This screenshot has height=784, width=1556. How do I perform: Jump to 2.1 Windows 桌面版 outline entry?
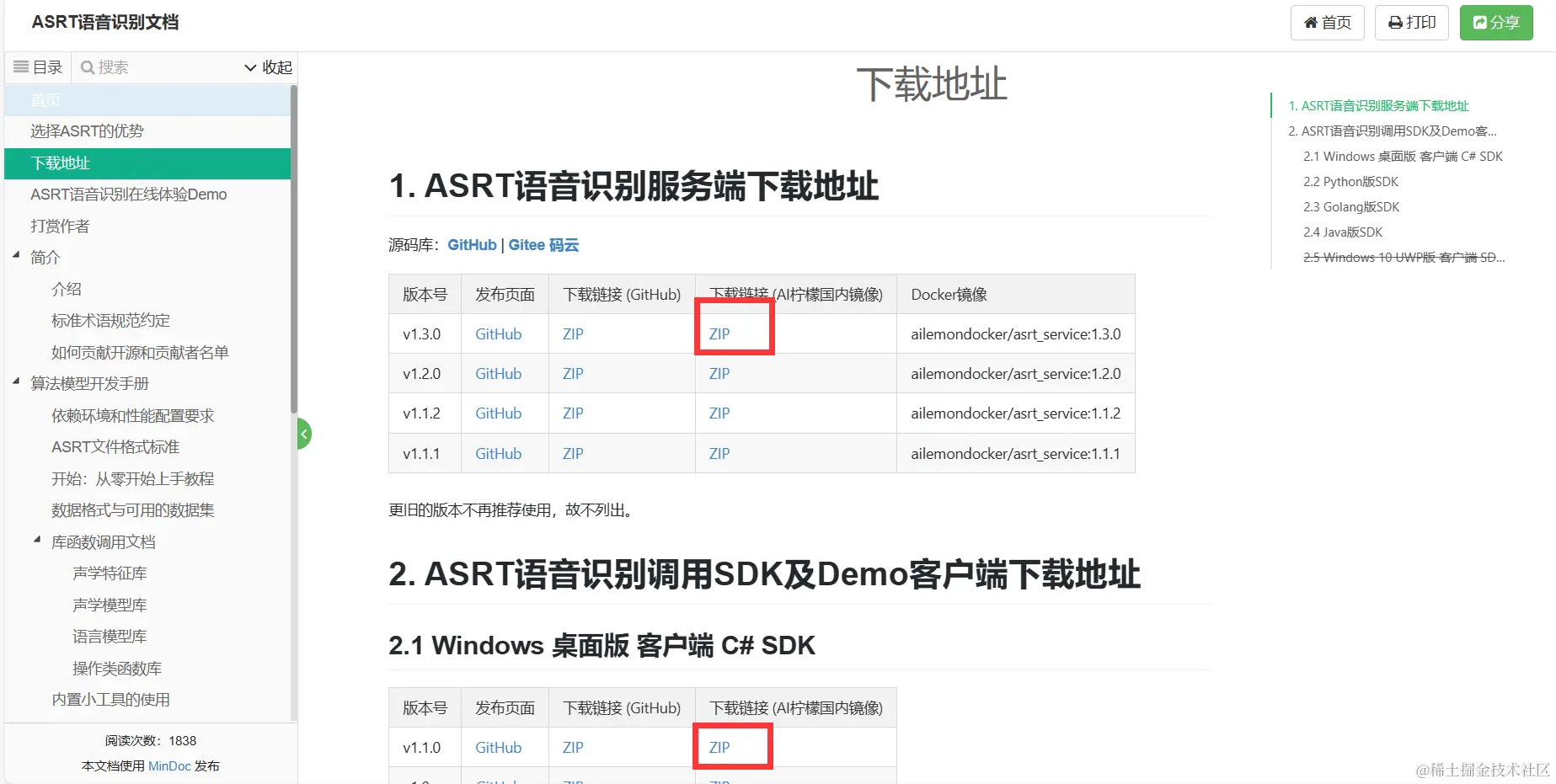click(1403, 157)
